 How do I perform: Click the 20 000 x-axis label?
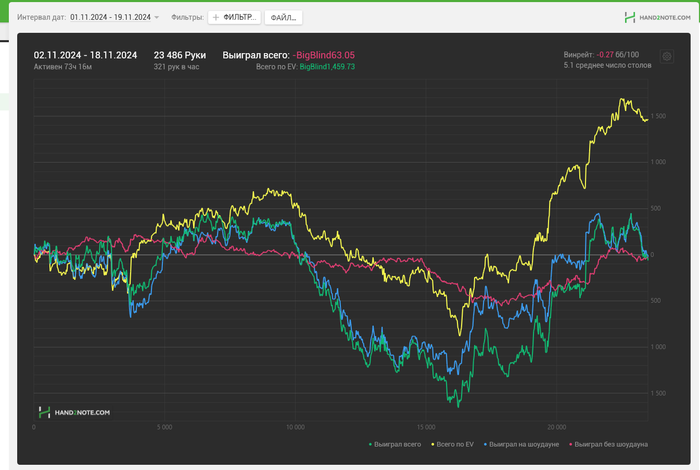click(x=557, y=428)
